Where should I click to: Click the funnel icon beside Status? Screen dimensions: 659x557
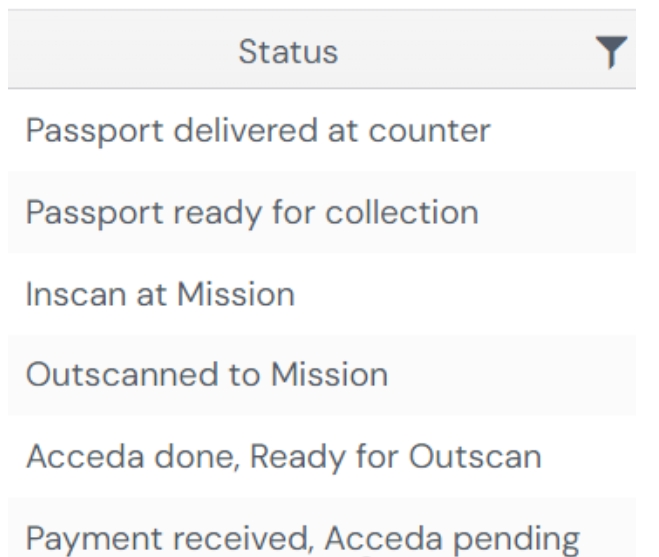619,53
